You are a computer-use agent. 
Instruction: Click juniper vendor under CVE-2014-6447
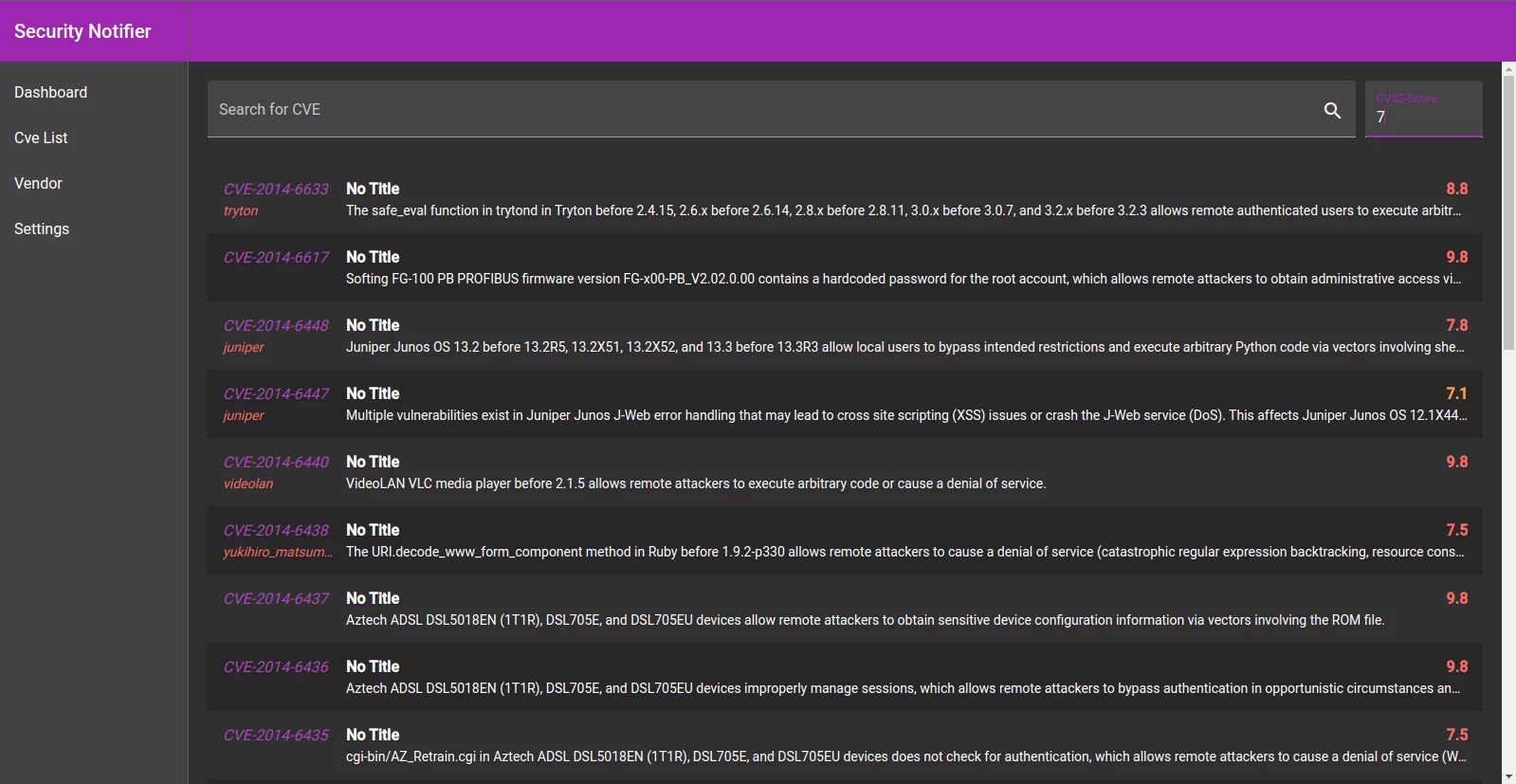pos(244,415)
